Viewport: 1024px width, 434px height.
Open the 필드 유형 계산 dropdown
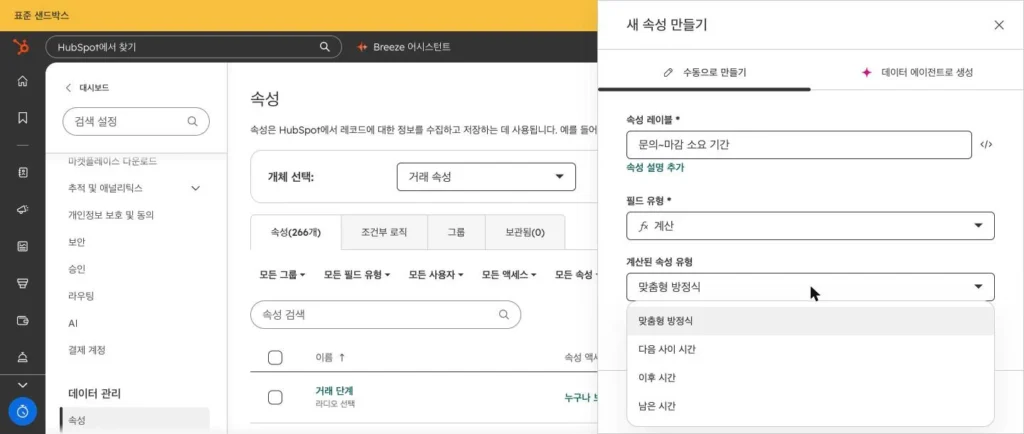click(810, 226)
